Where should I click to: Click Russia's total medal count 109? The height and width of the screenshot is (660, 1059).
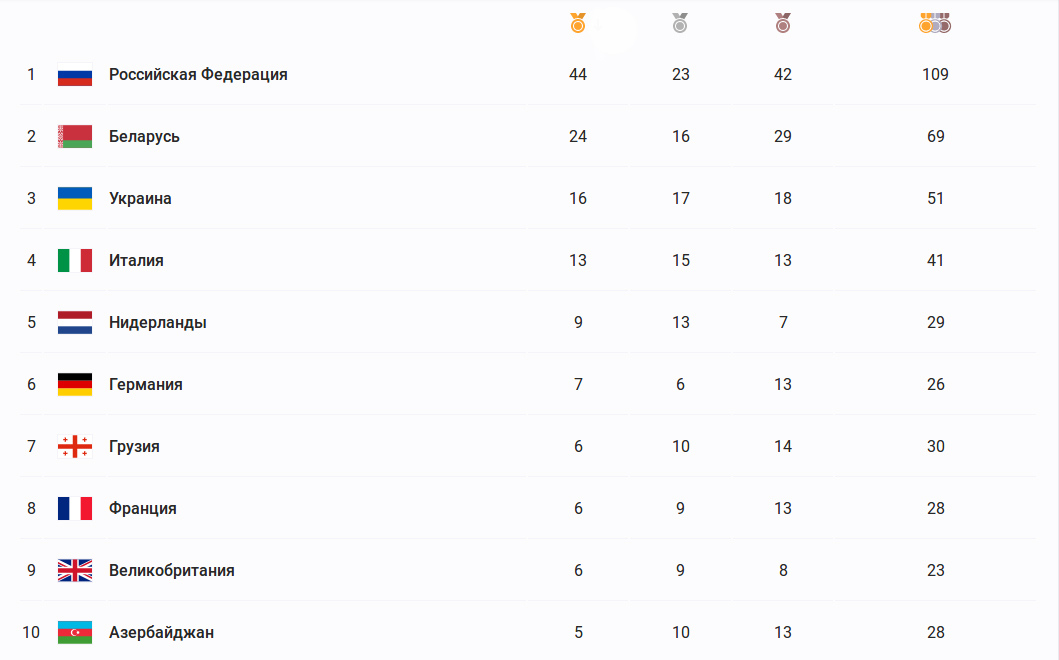coord(935,75)
